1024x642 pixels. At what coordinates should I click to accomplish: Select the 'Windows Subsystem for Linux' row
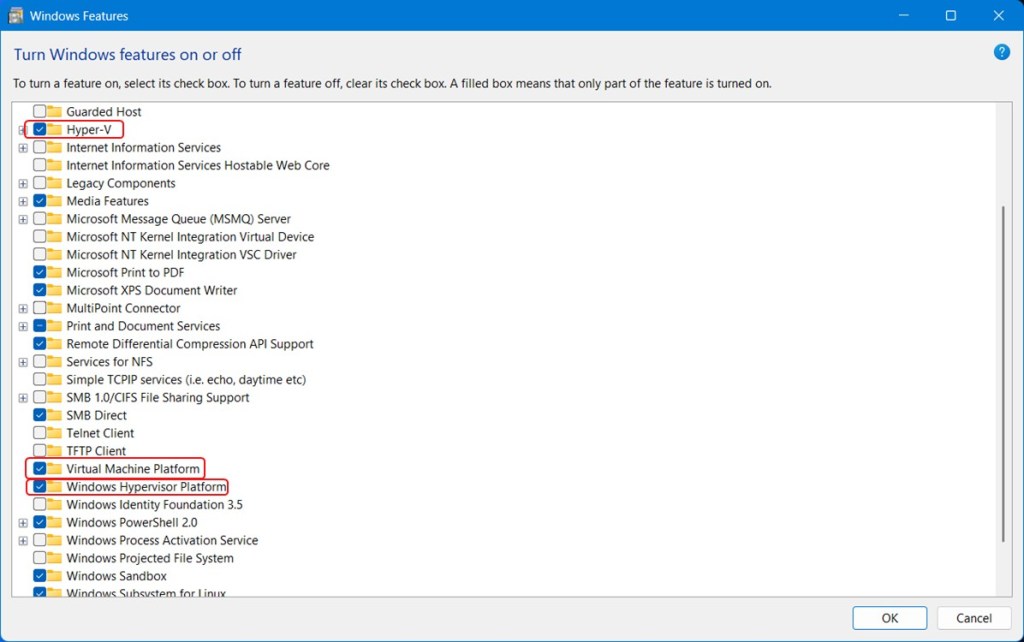point(146,592)
